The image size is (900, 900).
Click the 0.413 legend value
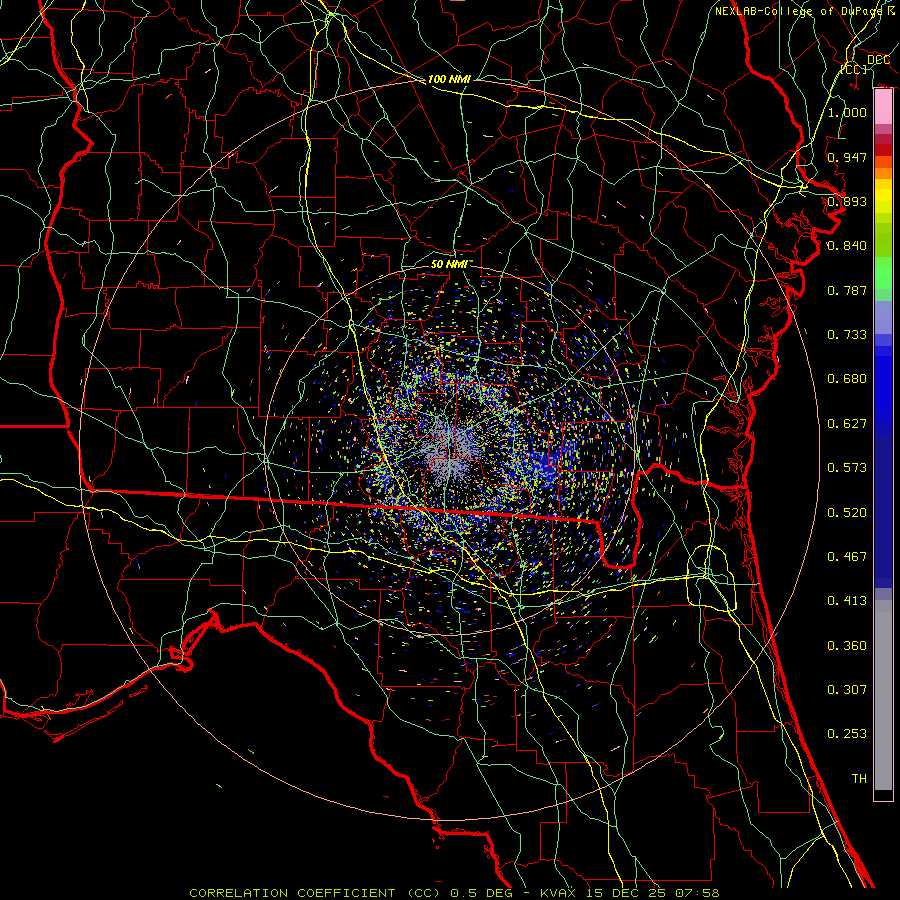(x=847, y=601)
